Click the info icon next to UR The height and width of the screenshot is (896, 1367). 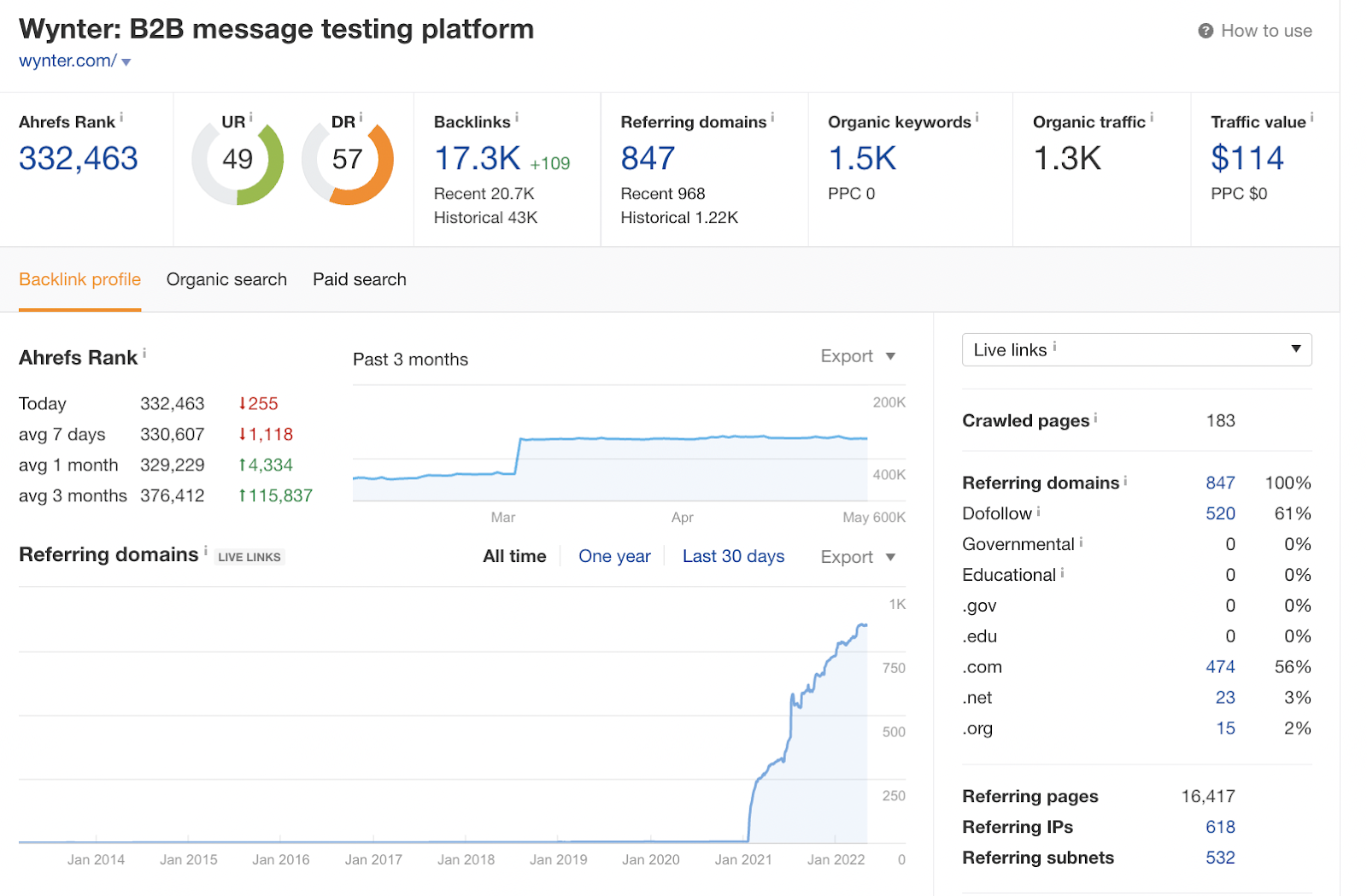tap(250, 117)
